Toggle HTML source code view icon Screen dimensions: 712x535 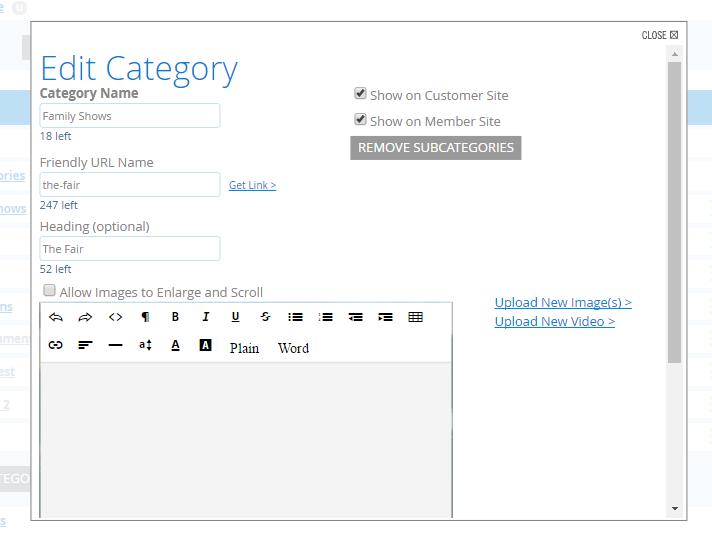click(115, 317)
